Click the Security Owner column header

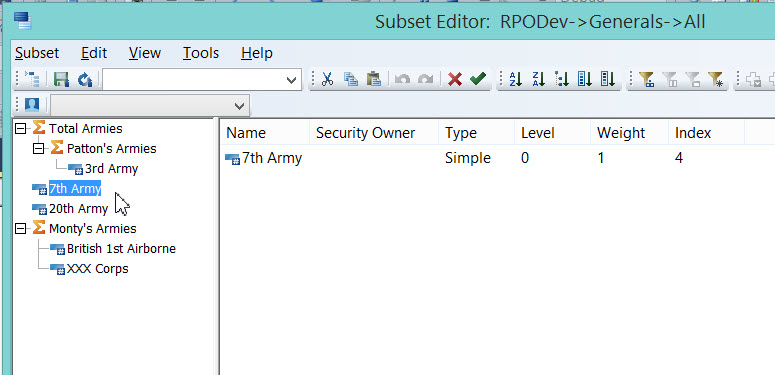(374, 133)
